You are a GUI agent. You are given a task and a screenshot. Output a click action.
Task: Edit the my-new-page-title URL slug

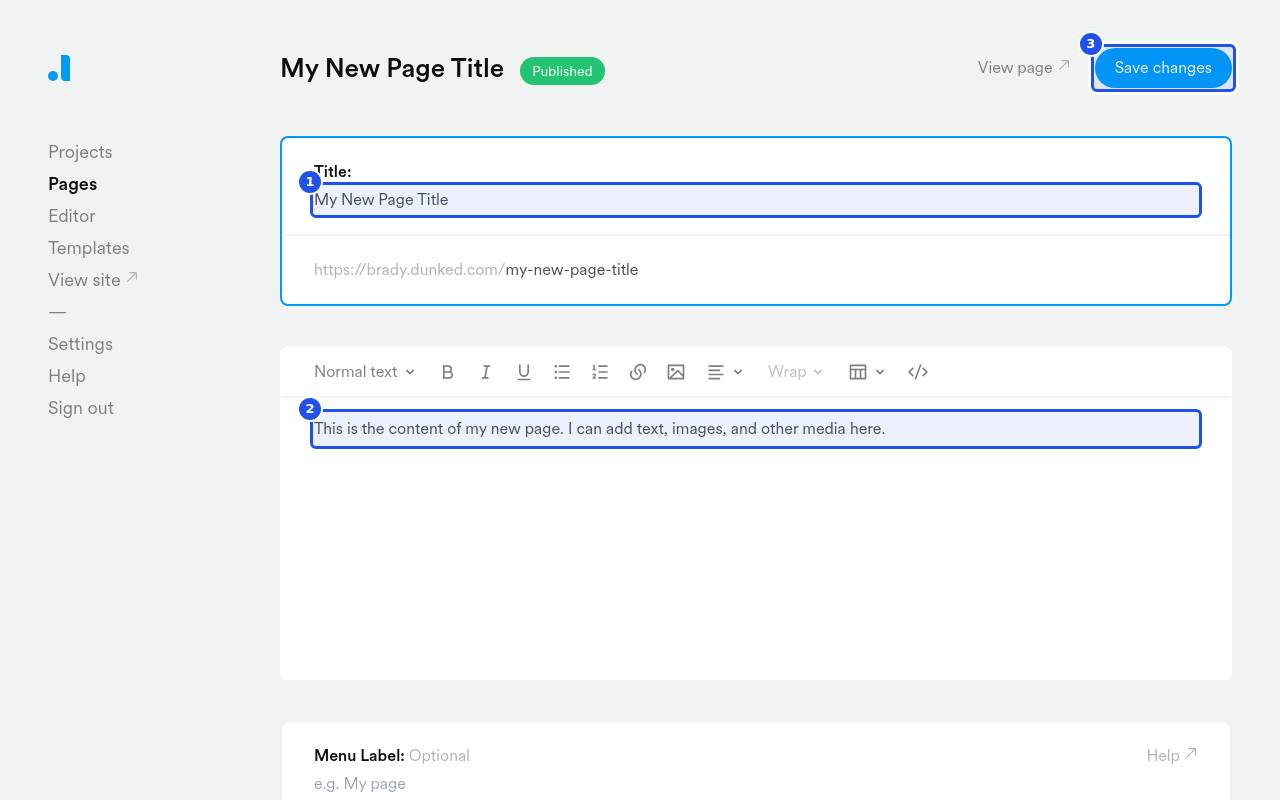pyautogui.click(x=572, y=270)
